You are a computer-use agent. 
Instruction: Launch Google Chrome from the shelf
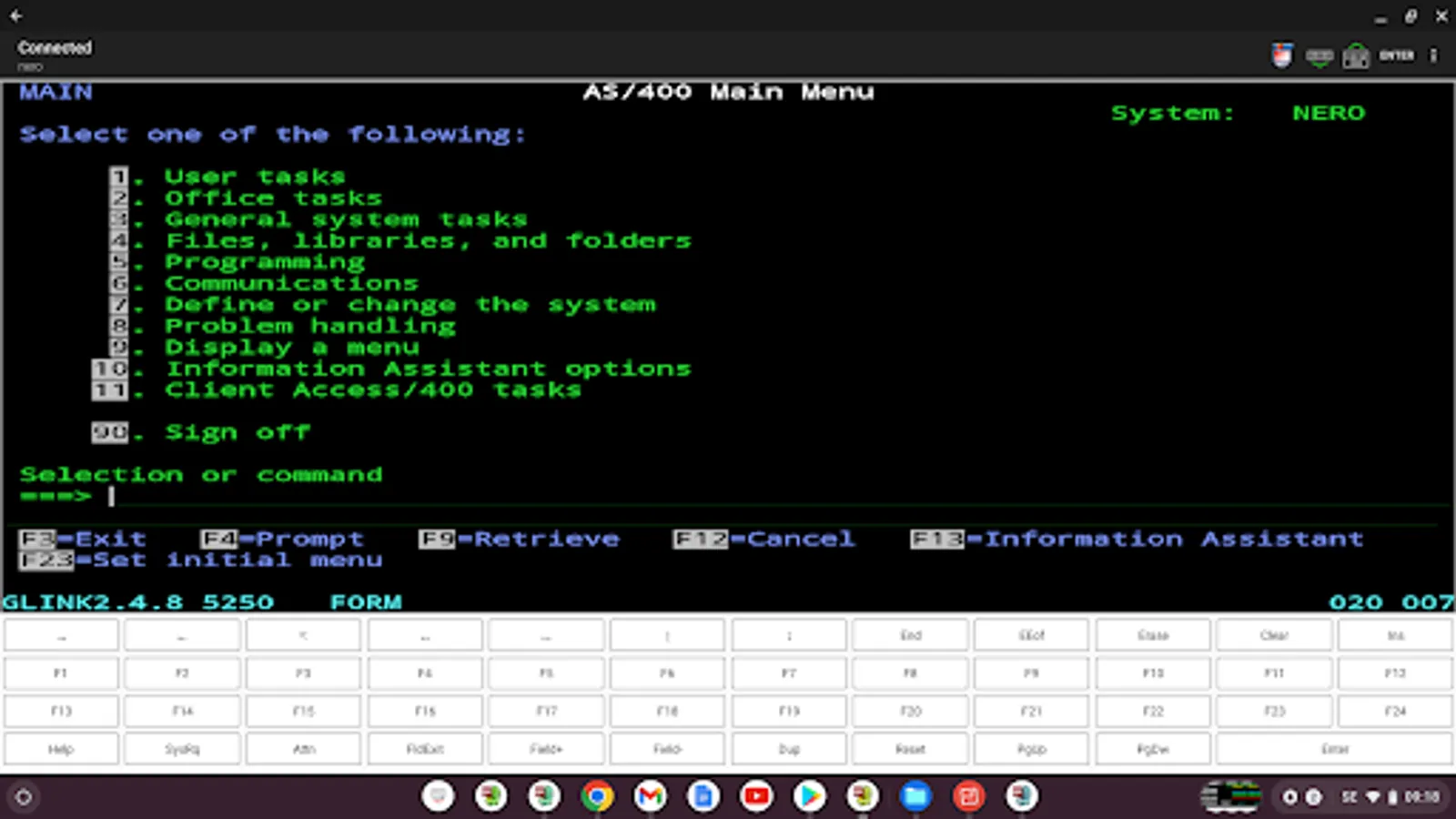coord(597,797)
